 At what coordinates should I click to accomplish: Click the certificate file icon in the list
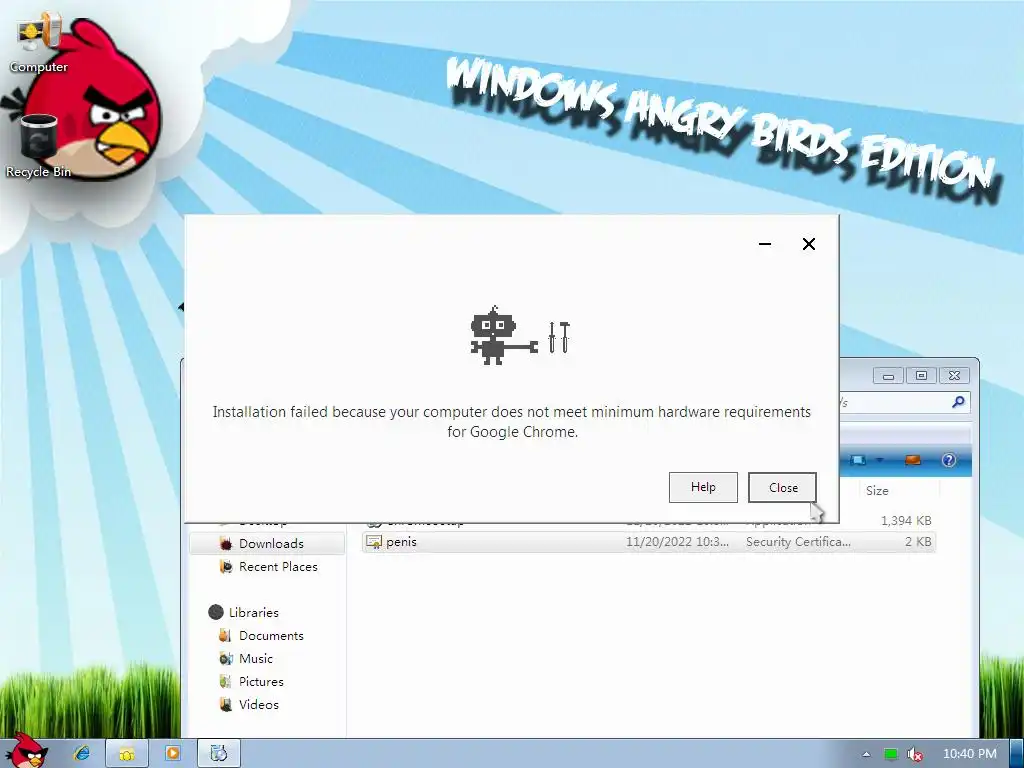[x=374, y=542]
